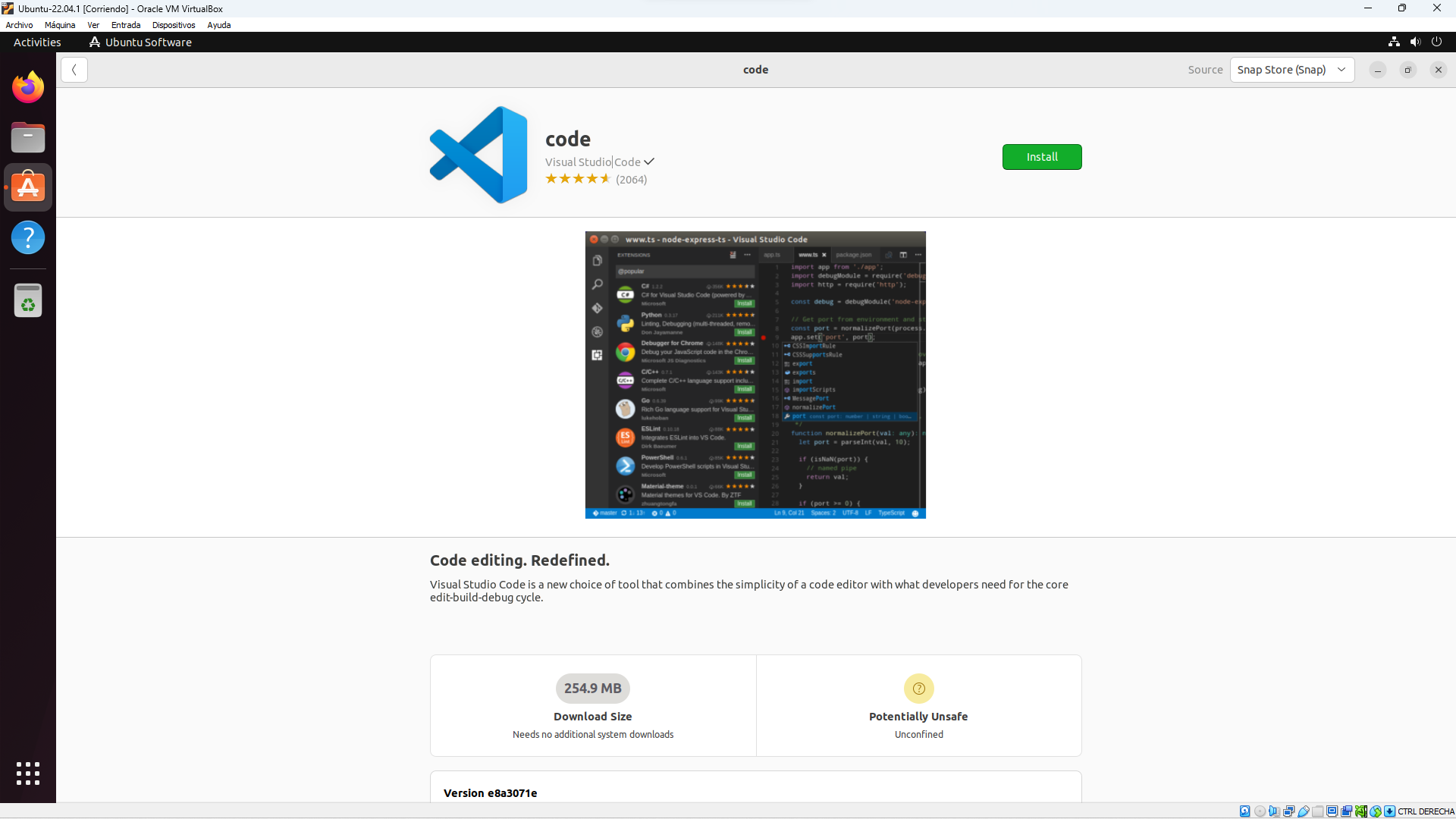Image resolution: width=1456 pixels, height=819 pixels.
Task: Open the Help icon in dock
Action: [x=28, y=237]
